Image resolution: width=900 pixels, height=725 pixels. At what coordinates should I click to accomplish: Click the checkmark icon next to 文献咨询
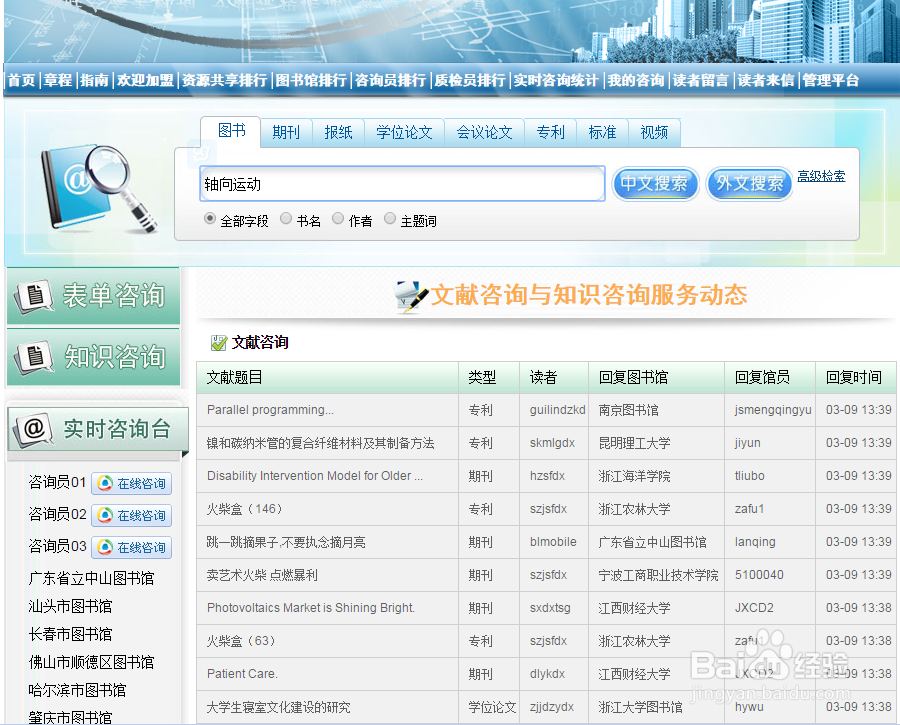219,343
